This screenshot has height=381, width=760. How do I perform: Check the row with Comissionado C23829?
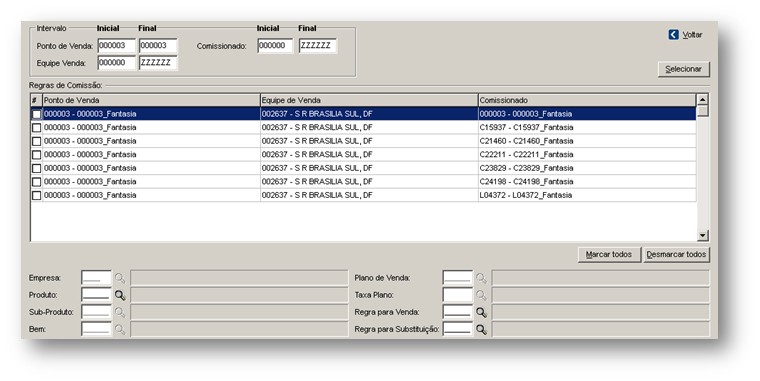pyautogui.click(x=36, y=168)
